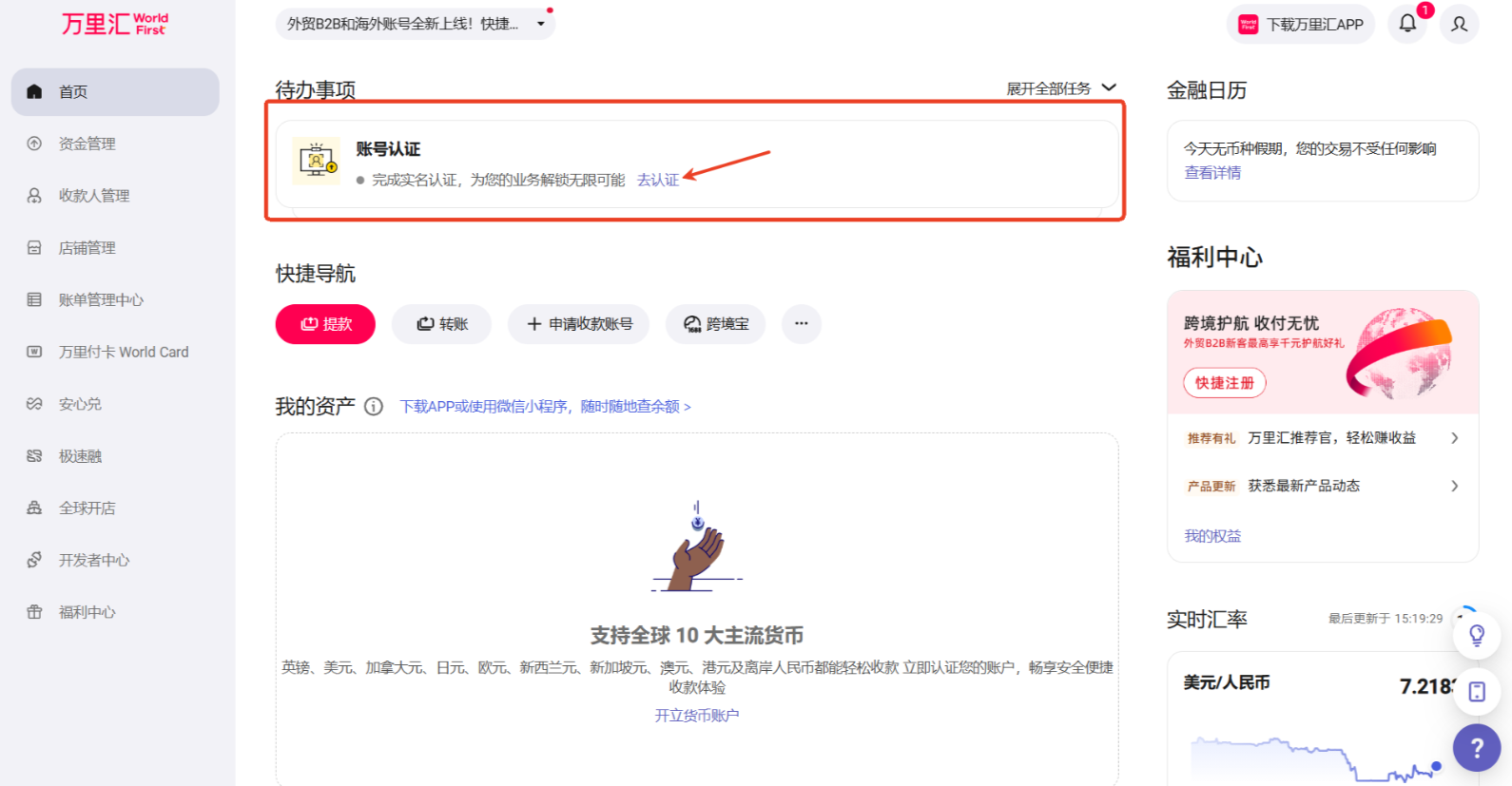Click the WorldFirst 万里汇 logo
1512x786 pixels.
[114, 24]
